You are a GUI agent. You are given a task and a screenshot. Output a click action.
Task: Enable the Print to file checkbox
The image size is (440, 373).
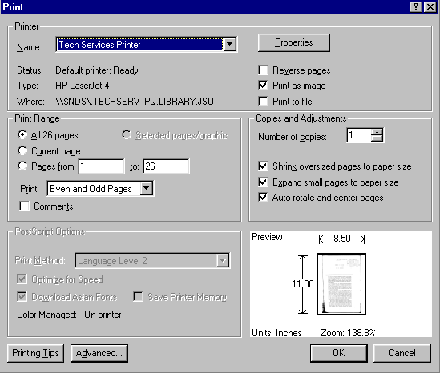pyautogui.click(x=263, y=101)
